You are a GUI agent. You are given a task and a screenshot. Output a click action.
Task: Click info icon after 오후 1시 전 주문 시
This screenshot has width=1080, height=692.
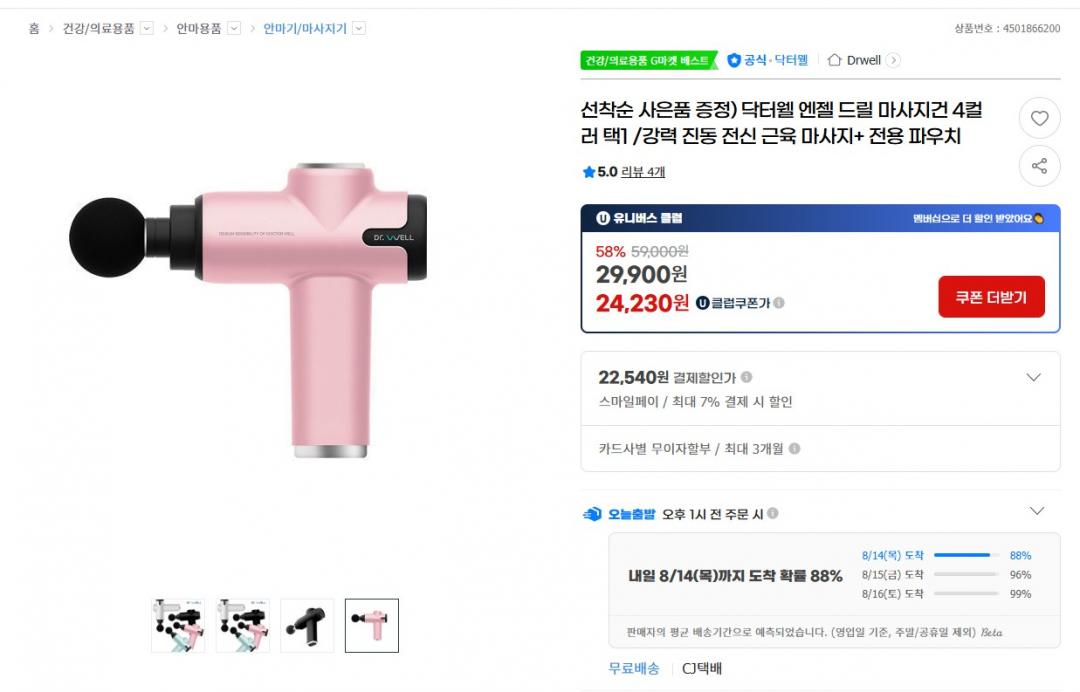click(773, 514)
